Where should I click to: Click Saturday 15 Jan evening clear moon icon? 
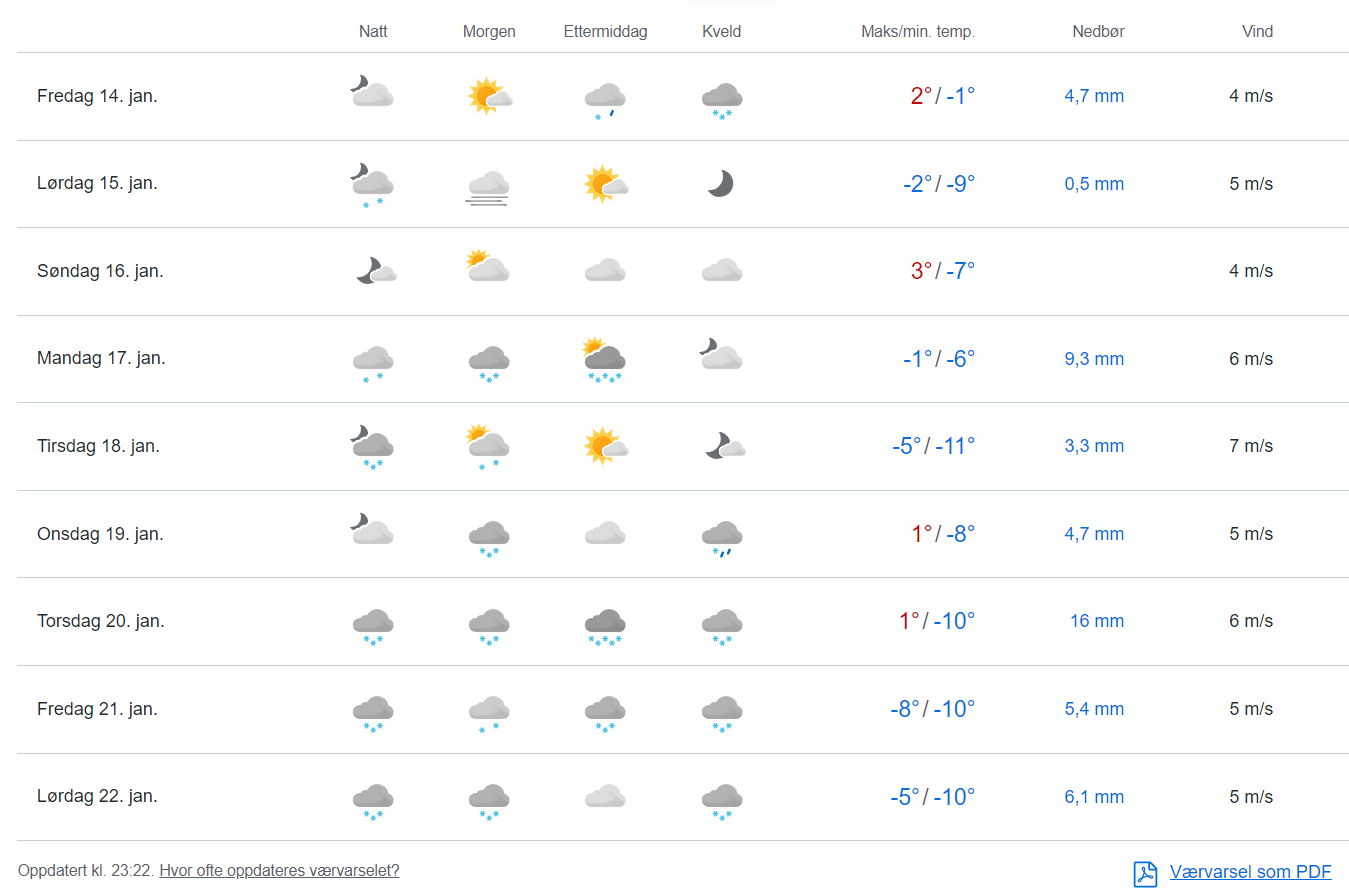721,184
